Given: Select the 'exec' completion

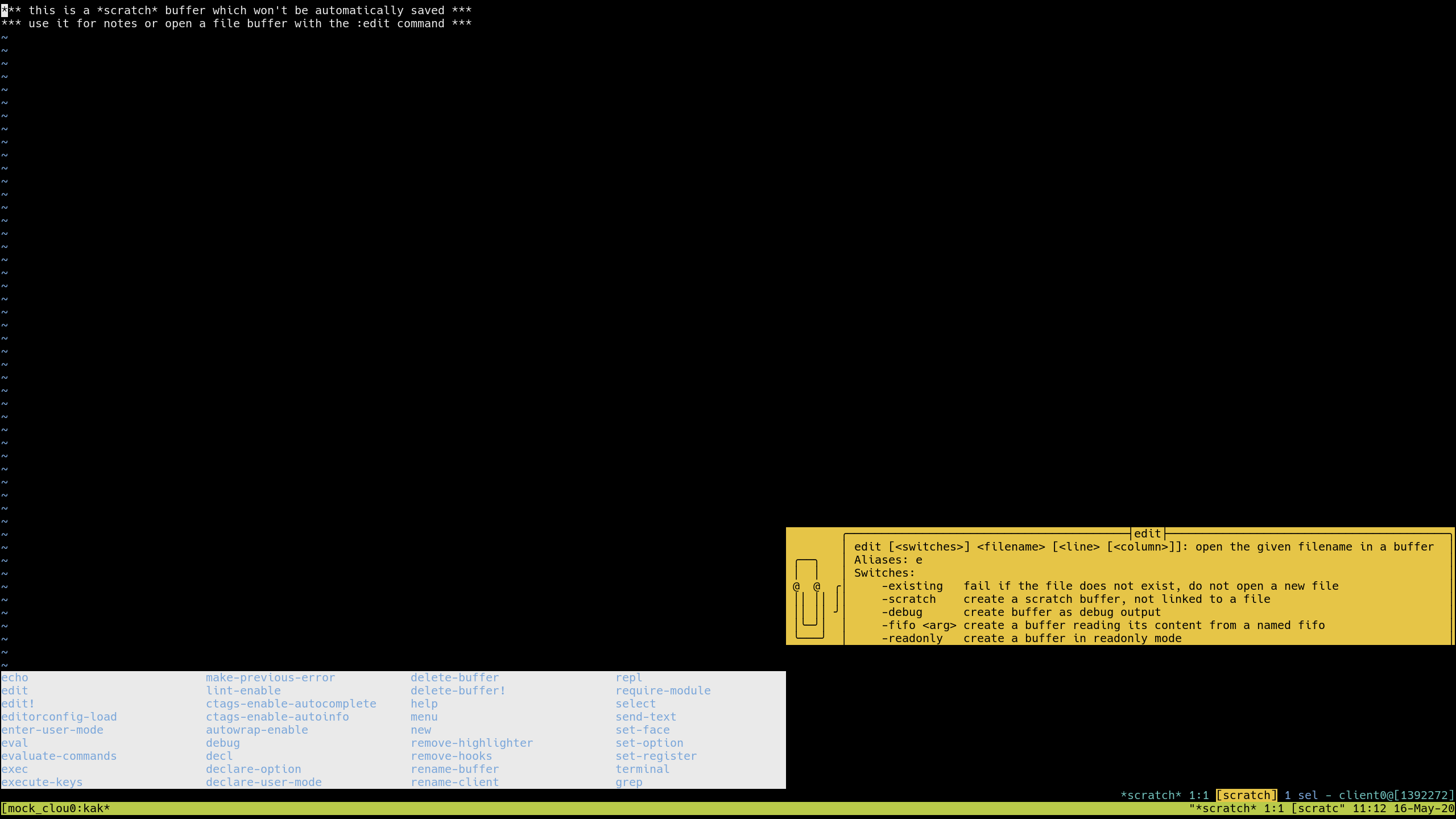Looking at the screenshot, I should [x=15, y=769].
